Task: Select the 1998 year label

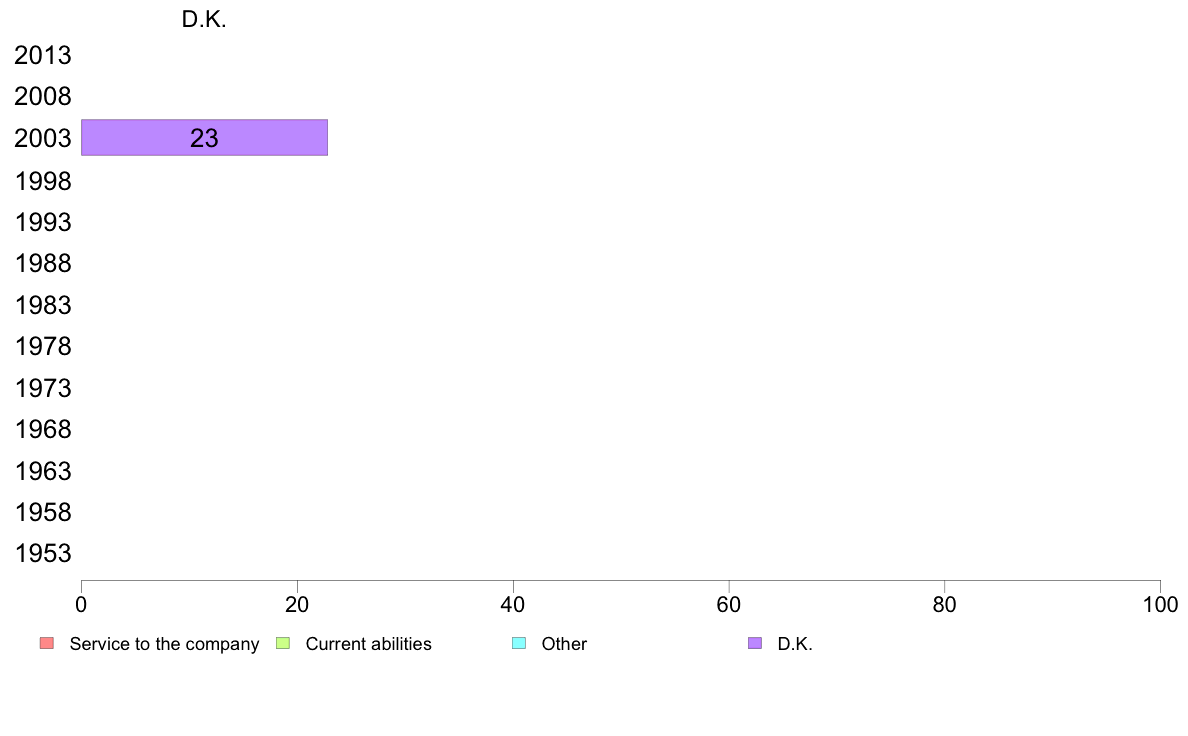Action: 43,181
